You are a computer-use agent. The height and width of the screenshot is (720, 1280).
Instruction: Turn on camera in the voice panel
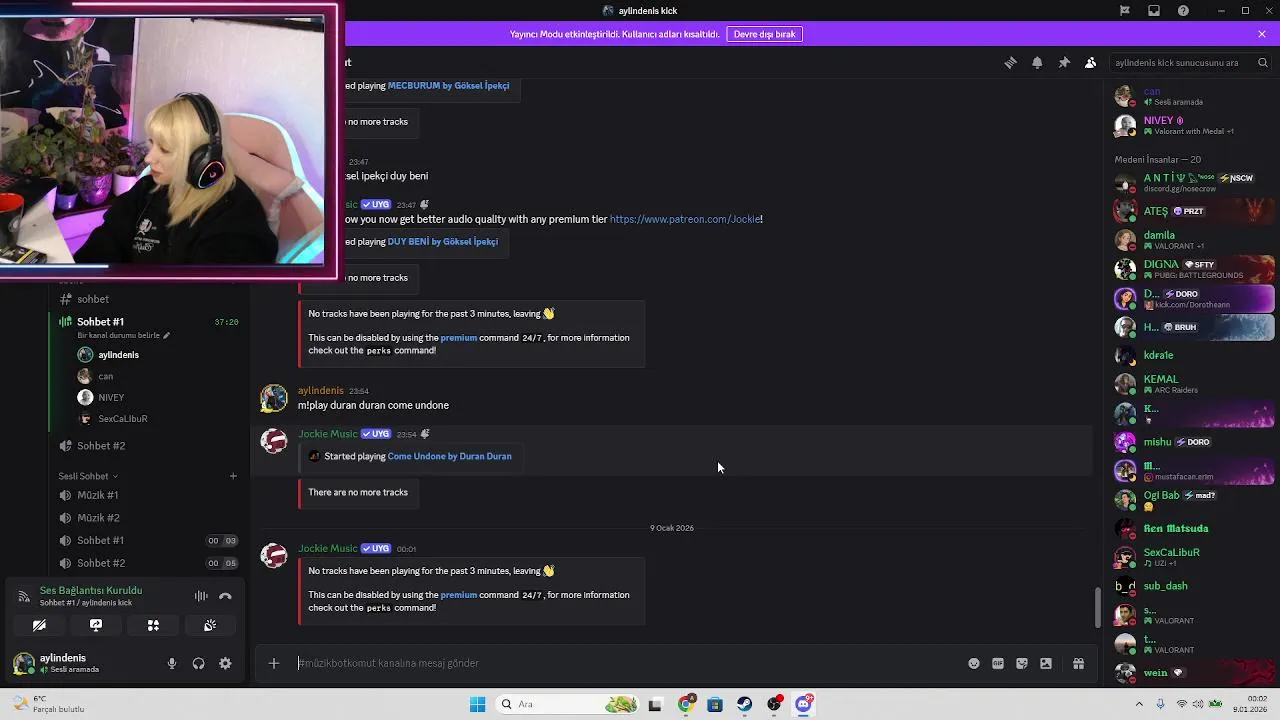[x=39, y=625]
